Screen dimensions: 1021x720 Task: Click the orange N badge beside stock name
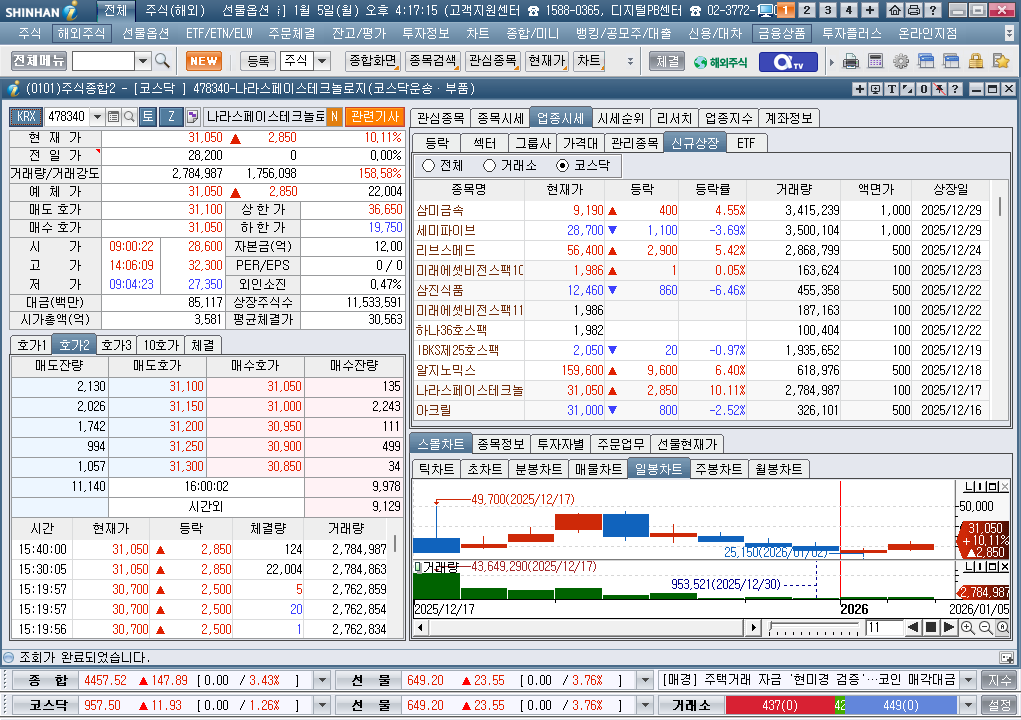(x=334, y=117)
